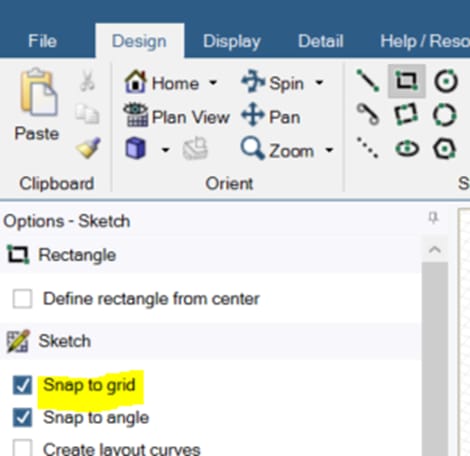Viewport: 470px width, 456px height.
Task: Click the Rectangle icon in Options panel
Action: 18,254
